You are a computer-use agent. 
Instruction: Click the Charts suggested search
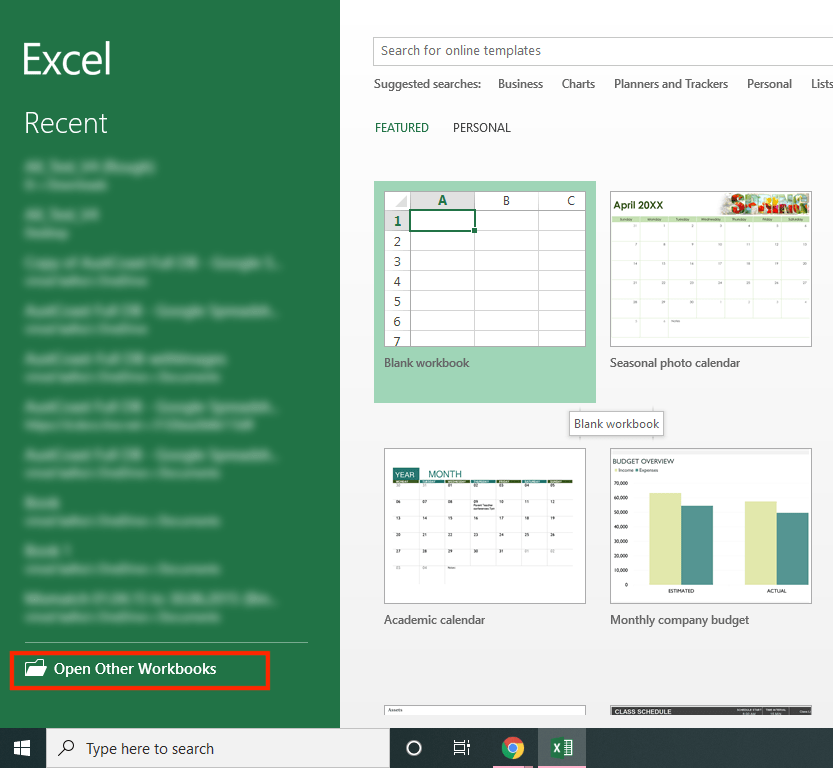578,84
